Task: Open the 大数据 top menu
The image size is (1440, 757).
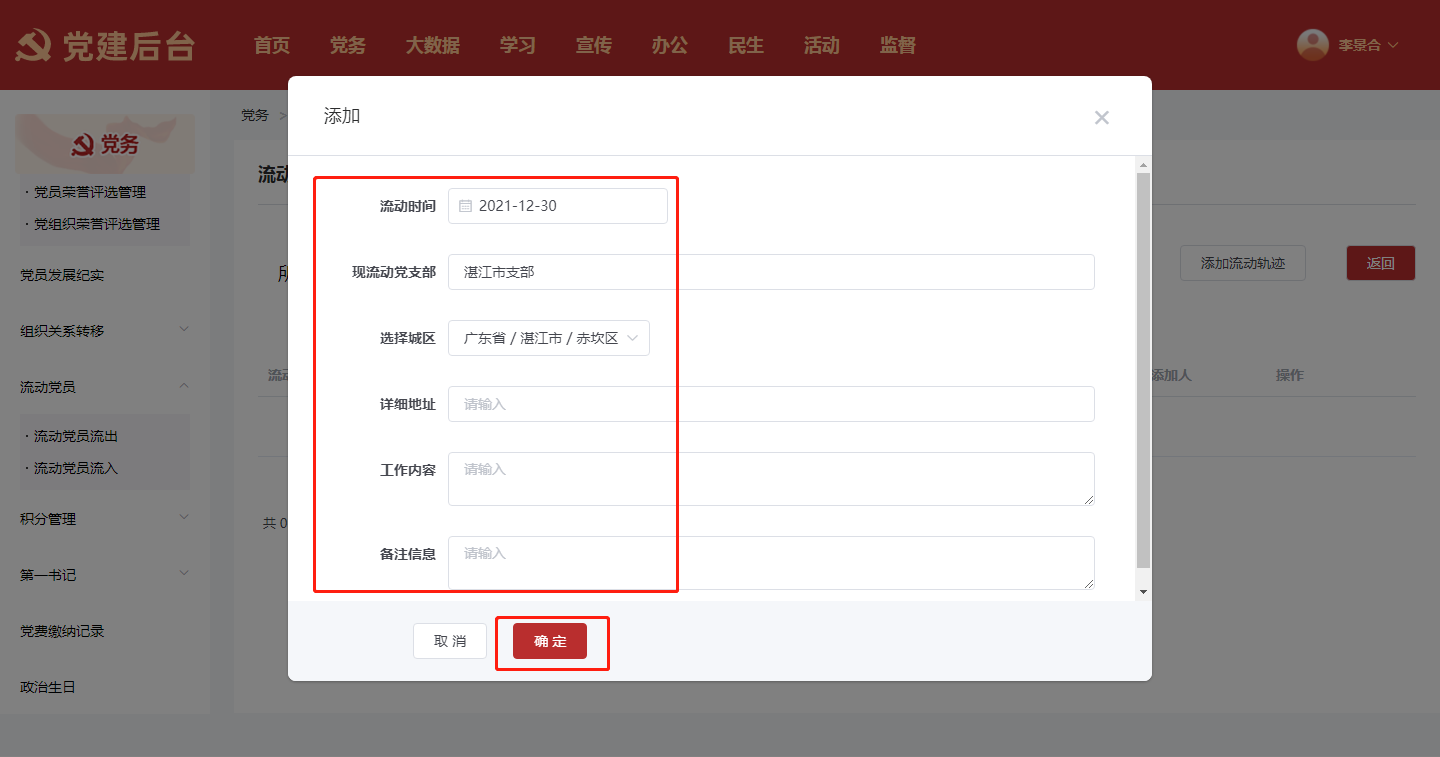Action: tap(432, 45)
